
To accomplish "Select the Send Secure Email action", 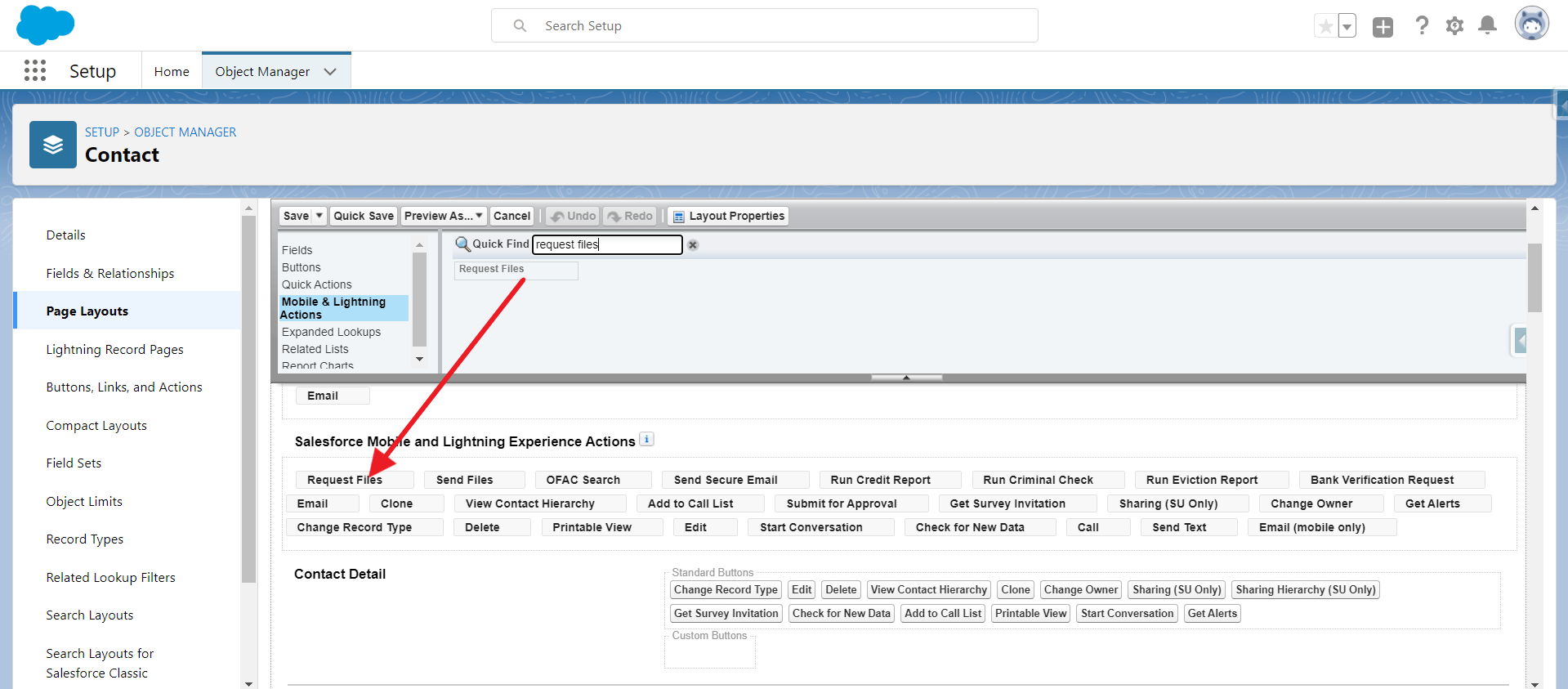I will (735, 480).
